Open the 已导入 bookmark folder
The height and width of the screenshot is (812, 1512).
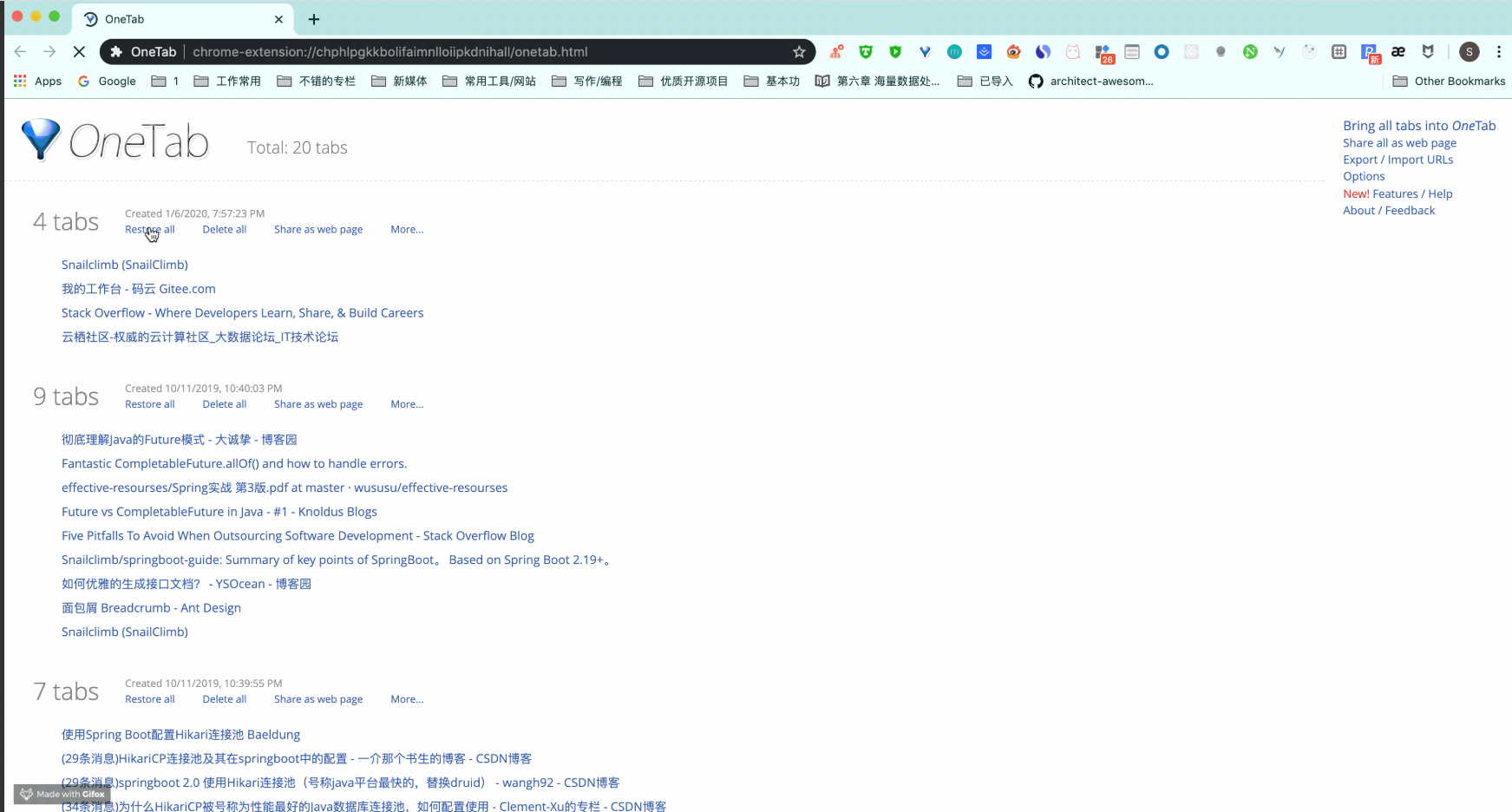click(x=985, y=82)
